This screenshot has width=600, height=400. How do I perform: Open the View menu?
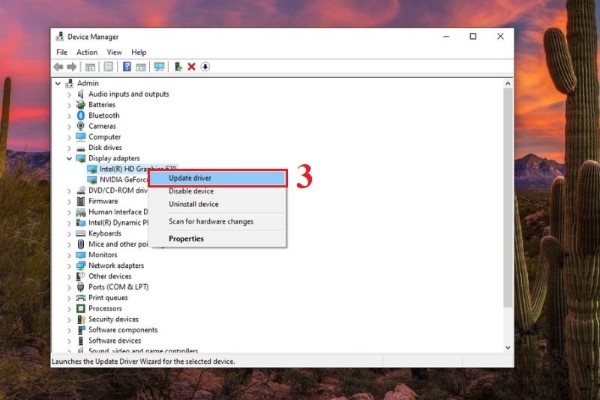tap(114, 52)
